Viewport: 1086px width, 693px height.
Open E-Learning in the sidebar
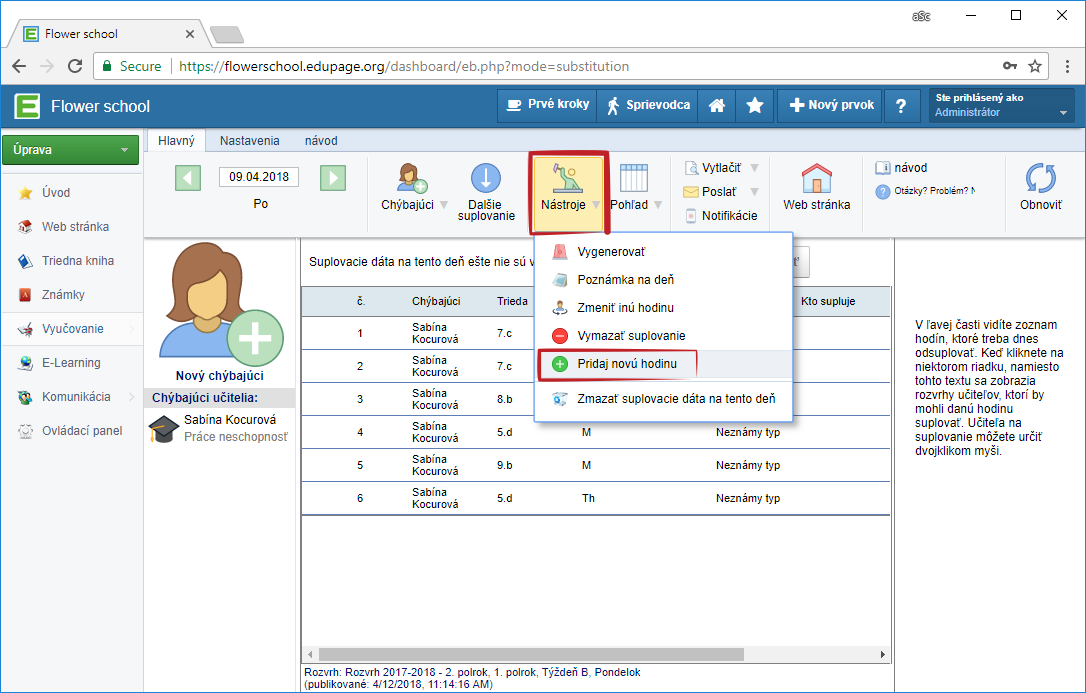coord(71,363)
